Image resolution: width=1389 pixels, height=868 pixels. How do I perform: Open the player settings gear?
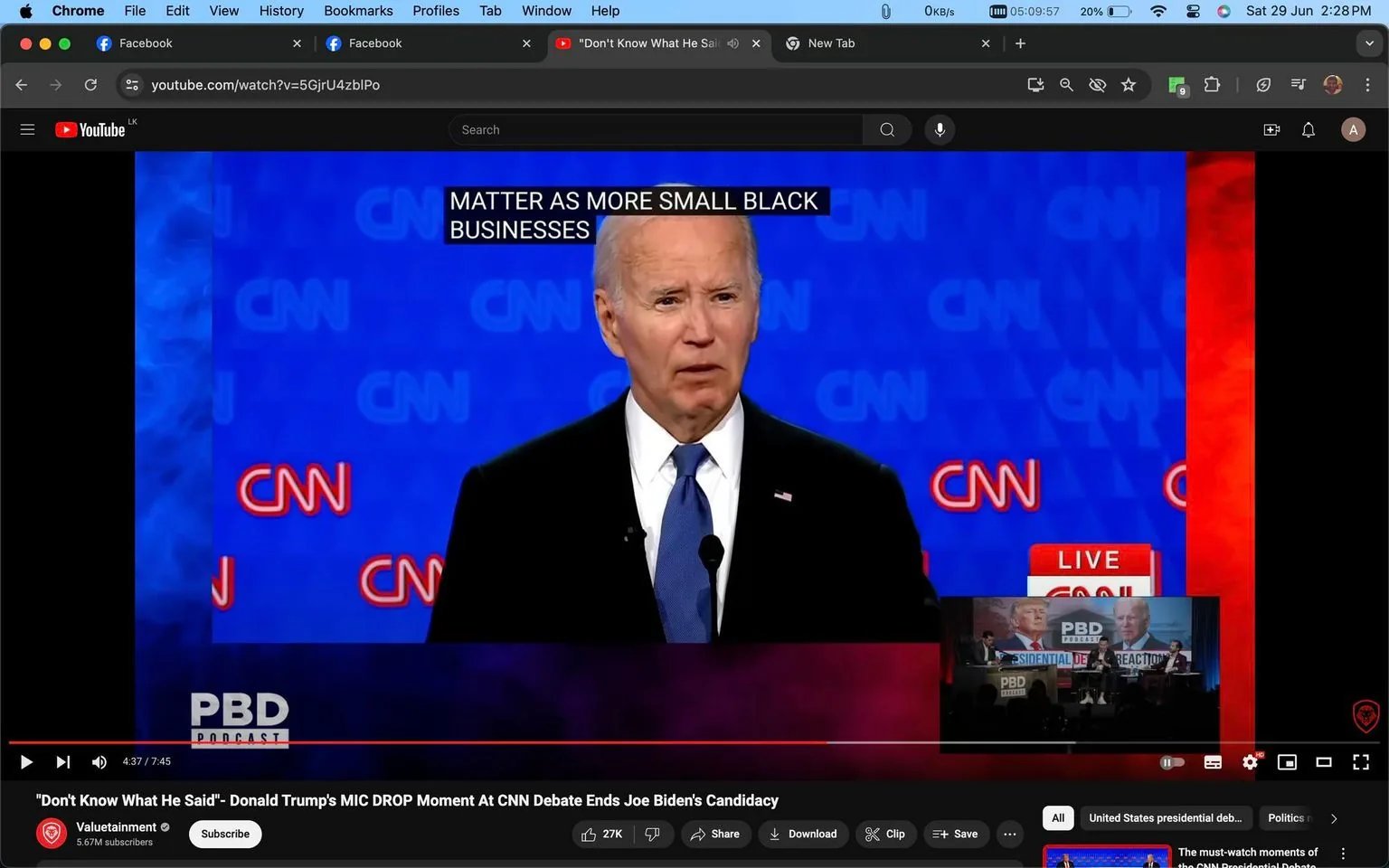pyautogui.click(x=1250, y=762)
